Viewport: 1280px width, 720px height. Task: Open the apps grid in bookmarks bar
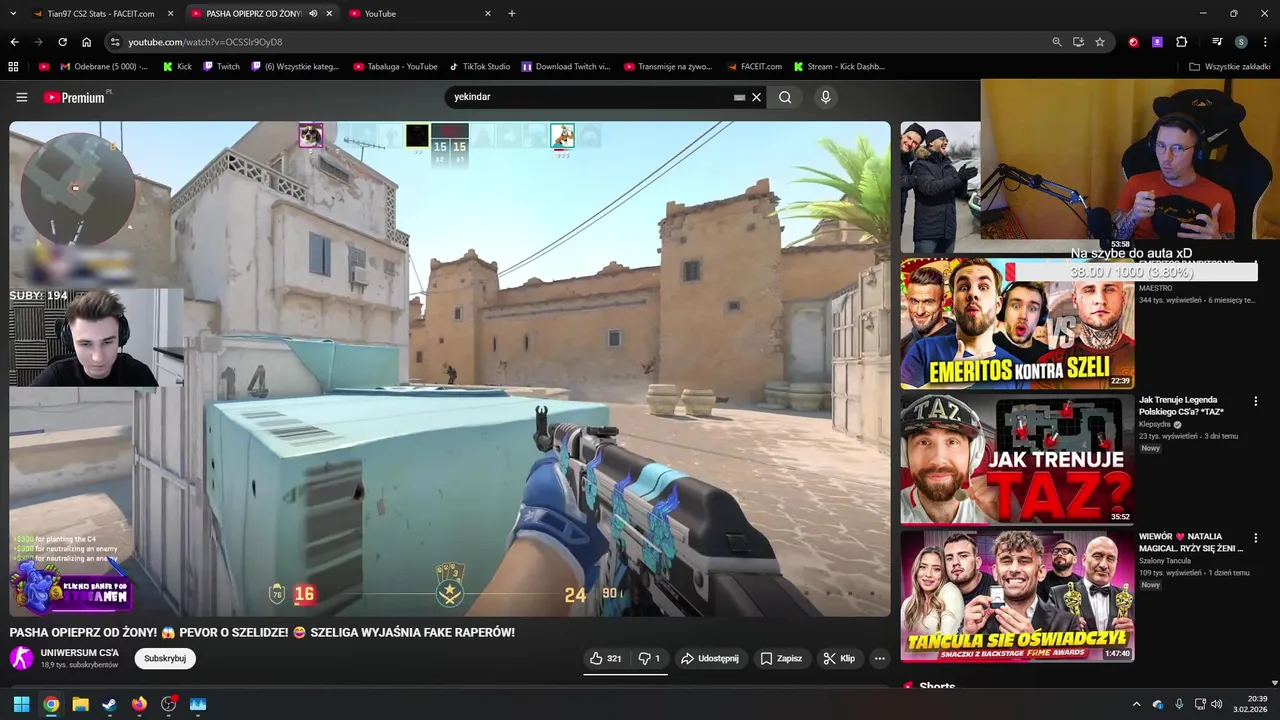(13, 67)
